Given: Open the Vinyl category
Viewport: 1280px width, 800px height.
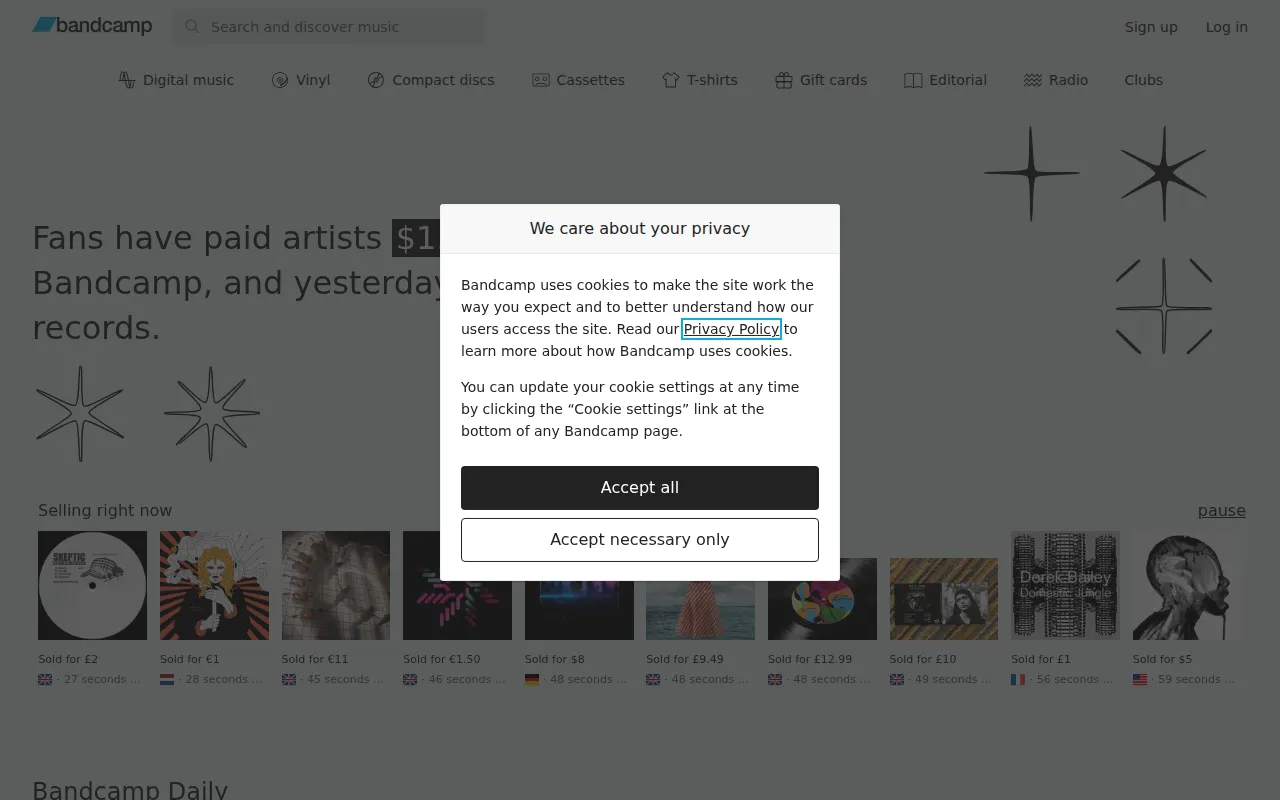Looking at the screenshot, I should pos(301,80).
